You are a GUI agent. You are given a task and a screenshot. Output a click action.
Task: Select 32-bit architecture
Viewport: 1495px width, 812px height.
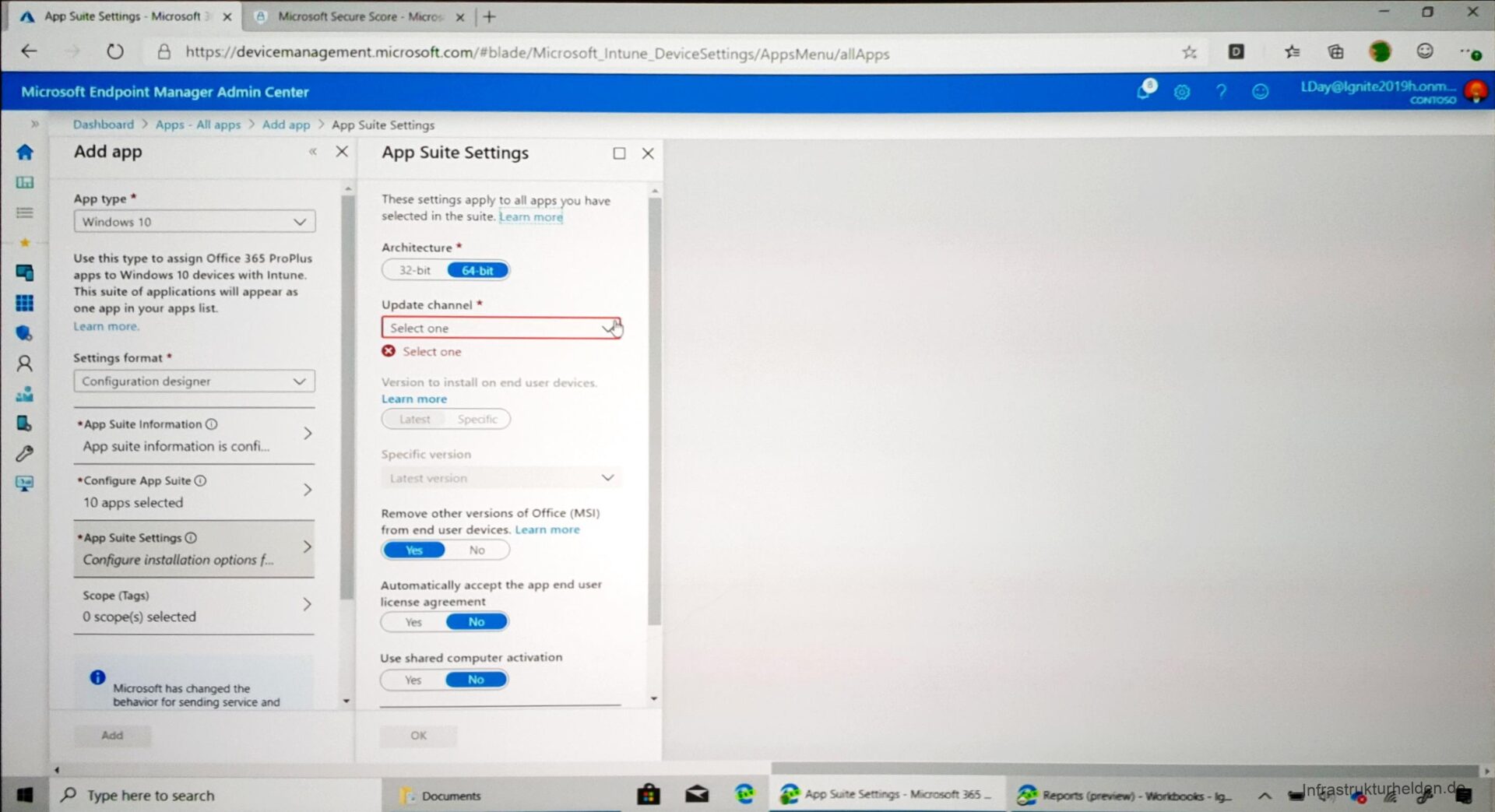point(414,270)
